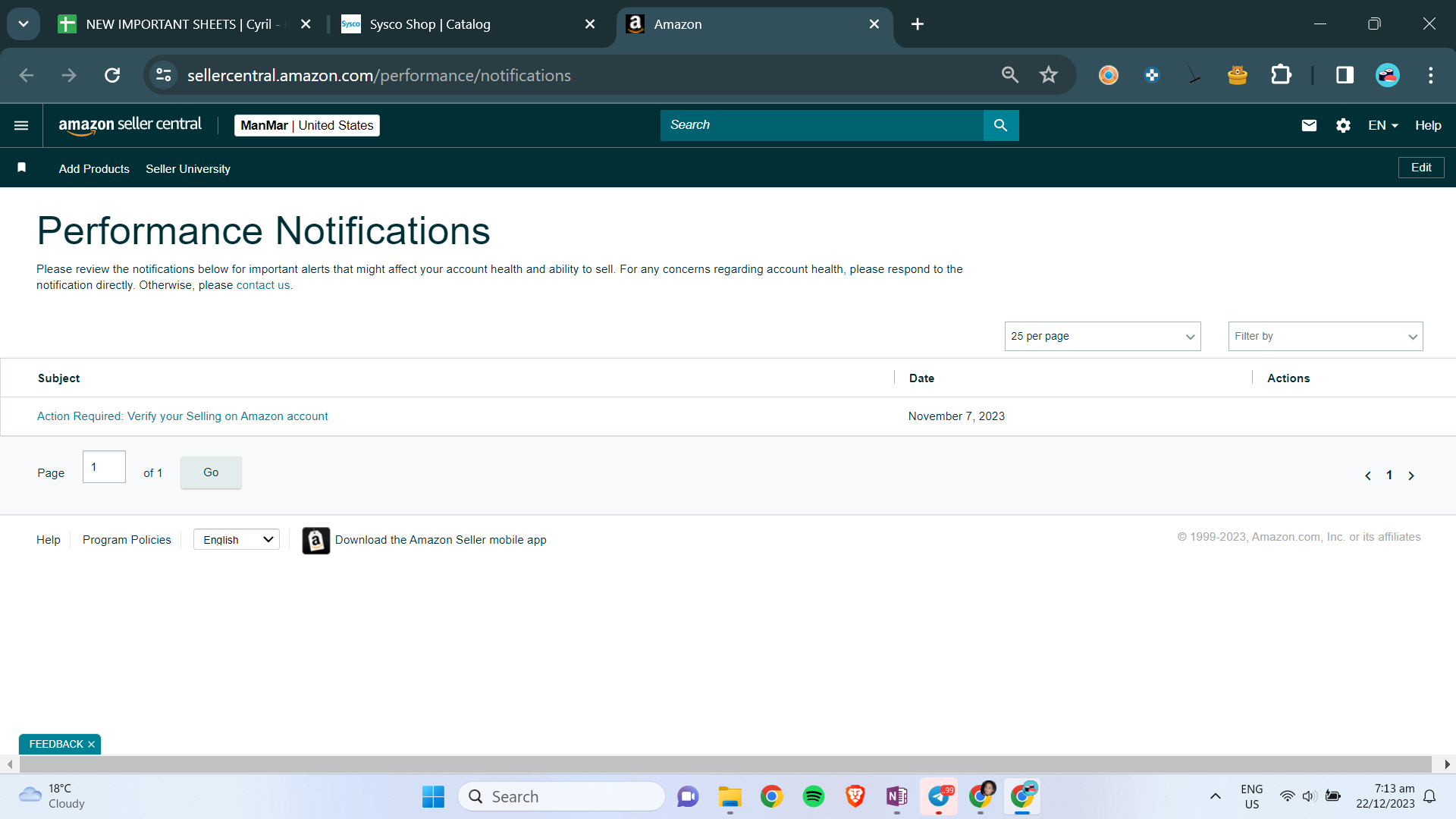Click the bookmark flag icon in favorites bar

(x=22, y=168)
